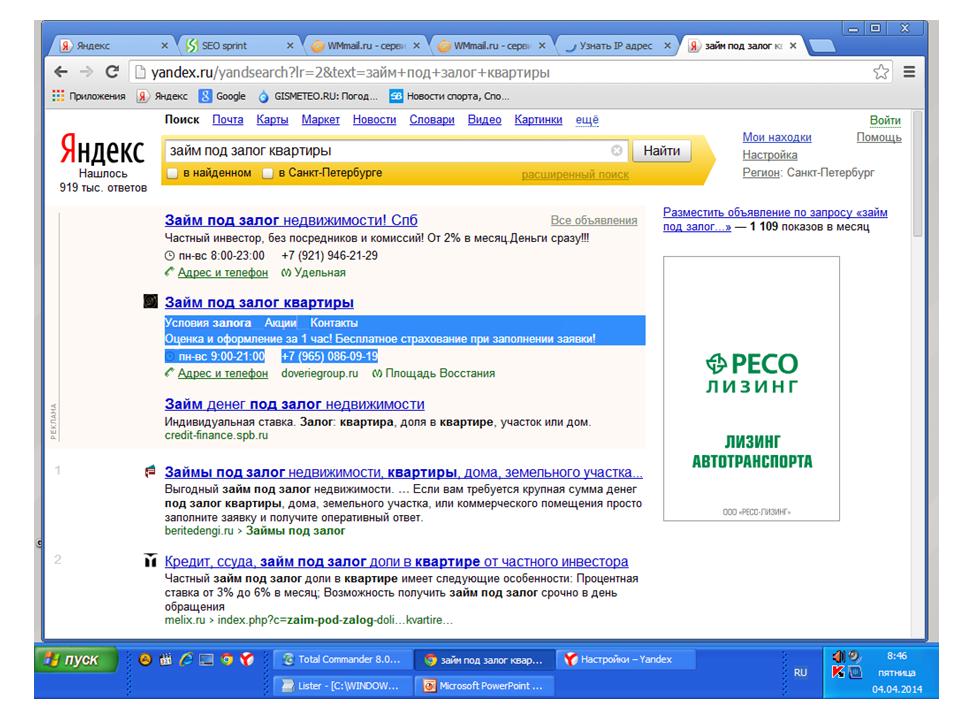
Task: Click the favicon beside melix.ru result
Action: [x=151, y=561]
